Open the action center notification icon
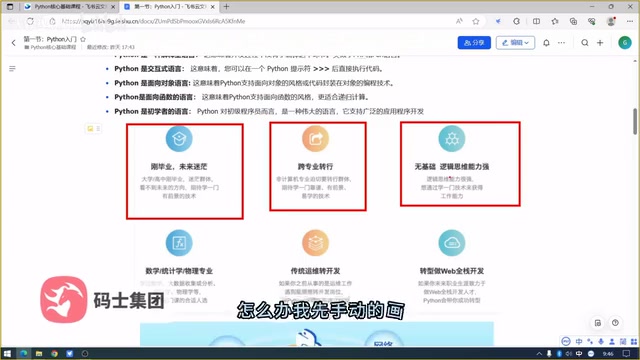Image resolution: width=640 pixels, height=360 pixels. click(x=626, y=353)
